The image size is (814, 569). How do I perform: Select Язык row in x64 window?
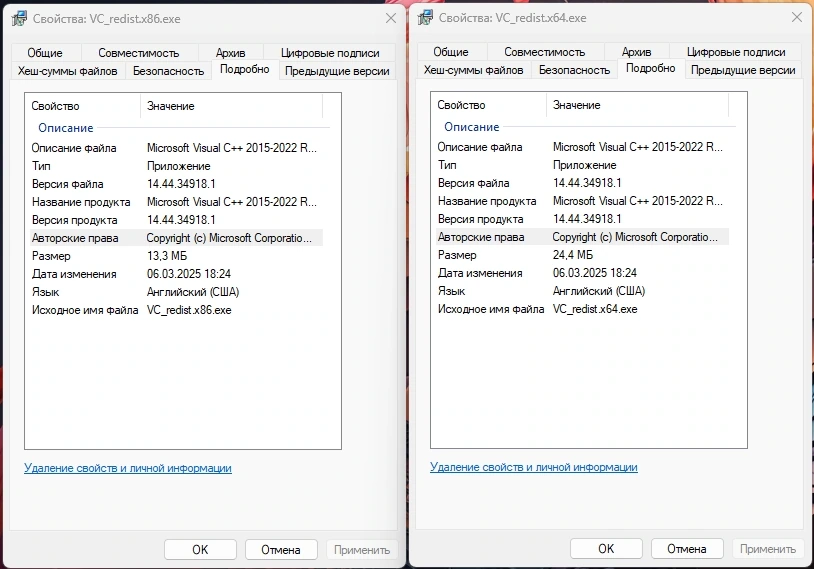coord(582,291)
